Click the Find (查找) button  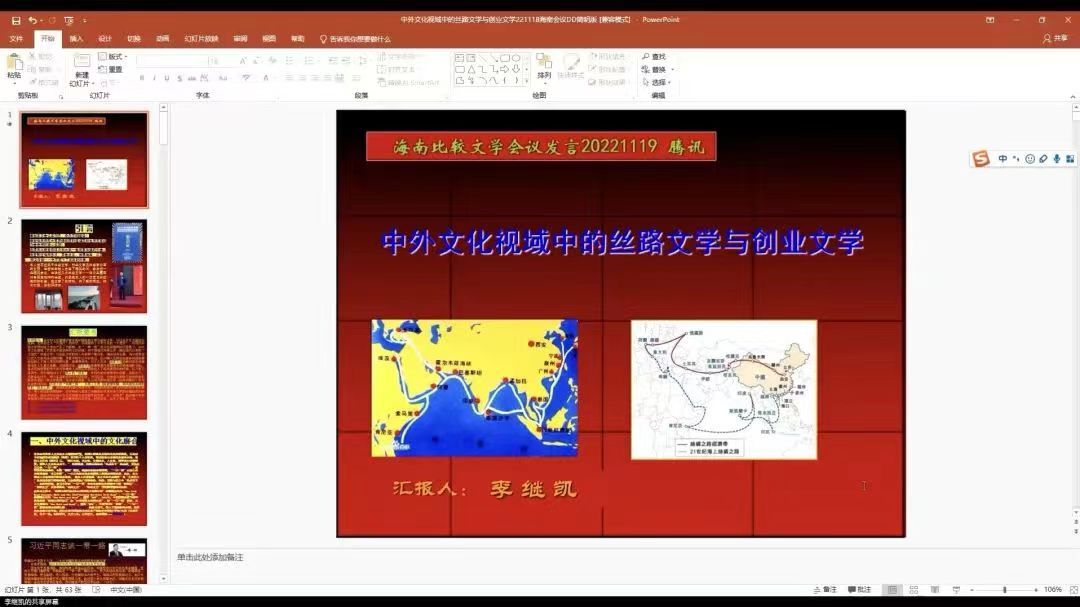point(655,57)
